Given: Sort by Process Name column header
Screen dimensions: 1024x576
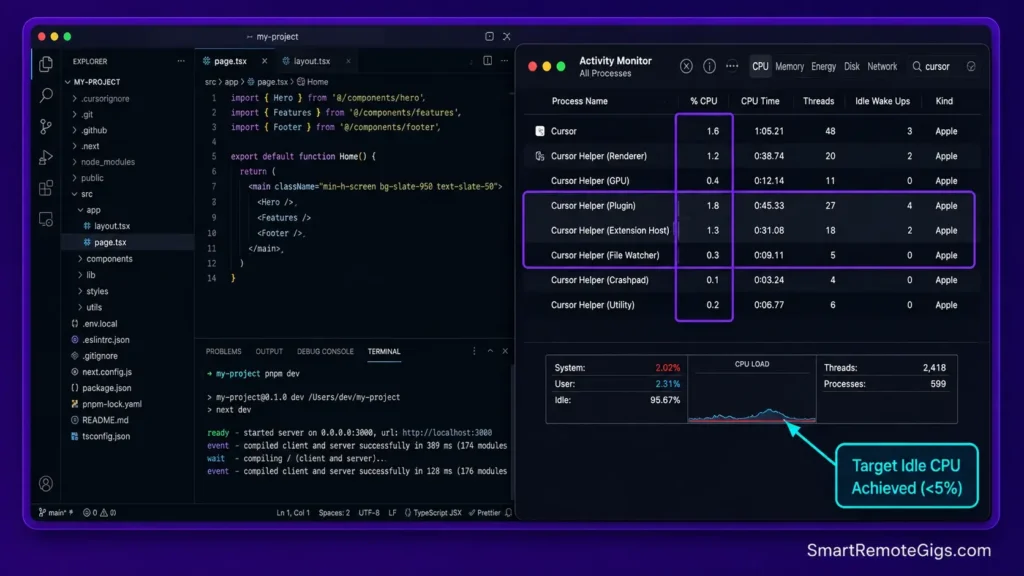Looking at the screenshot, I should click(580, 101).
